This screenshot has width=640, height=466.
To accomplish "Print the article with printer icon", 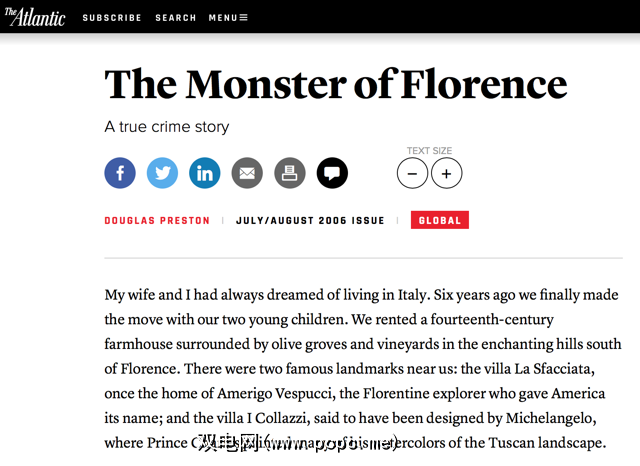I will click(290, 173).
